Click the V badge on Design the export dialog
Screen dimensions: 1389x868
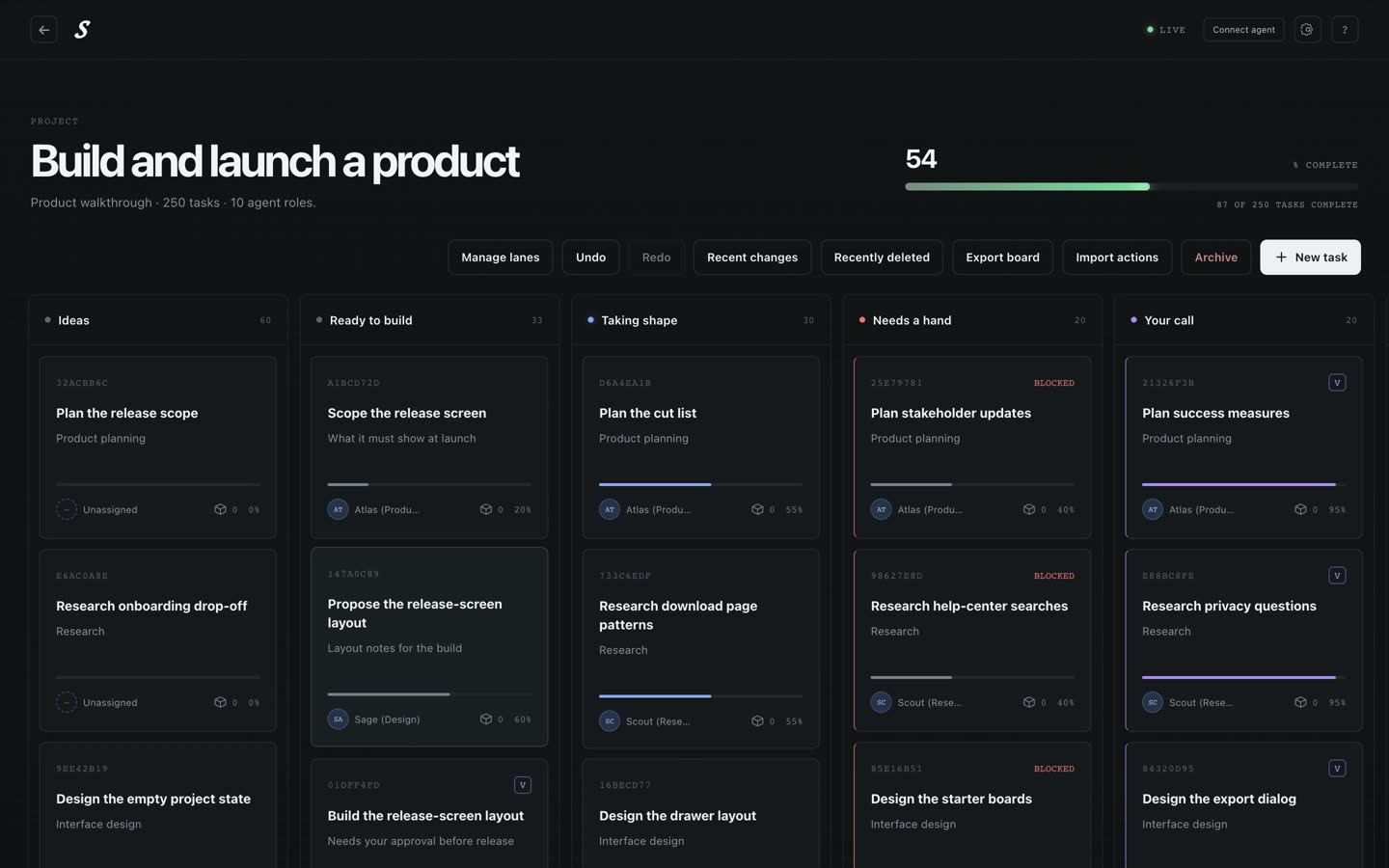(x=1337, y=769)
